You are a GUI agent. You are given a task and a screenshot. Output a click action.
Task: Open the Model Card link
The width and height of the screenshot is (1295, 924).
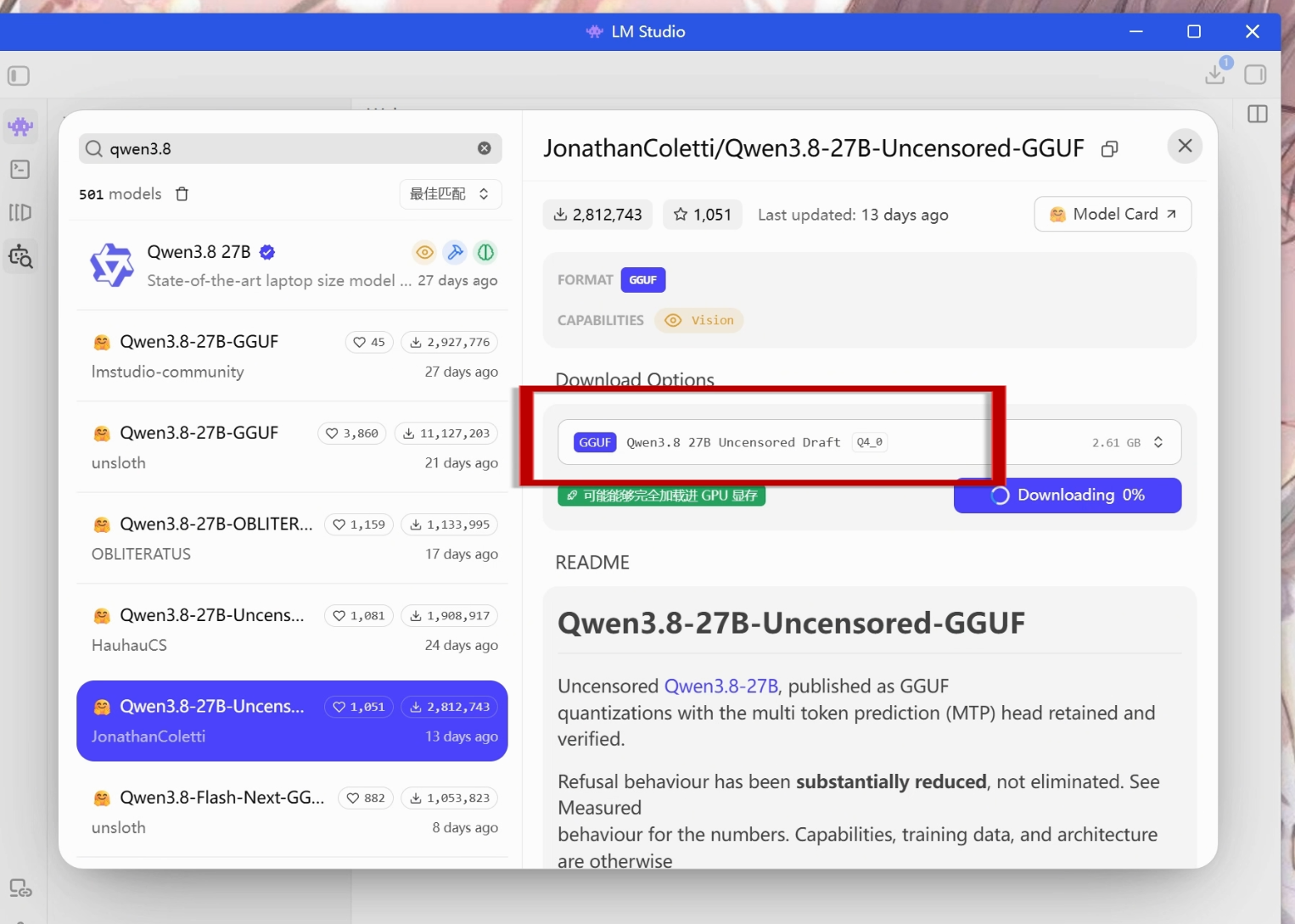1113,214
